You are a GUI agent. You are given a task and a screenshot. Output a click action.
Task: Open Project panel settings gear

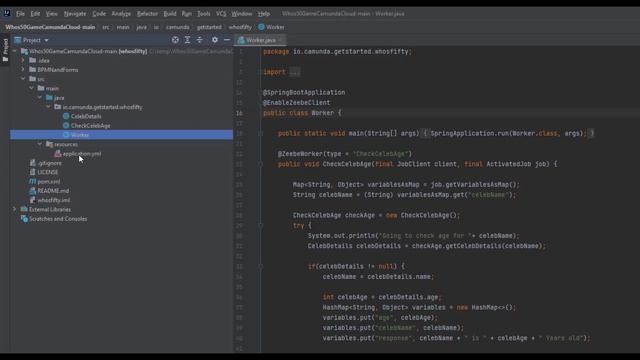(x=215, y=40)
